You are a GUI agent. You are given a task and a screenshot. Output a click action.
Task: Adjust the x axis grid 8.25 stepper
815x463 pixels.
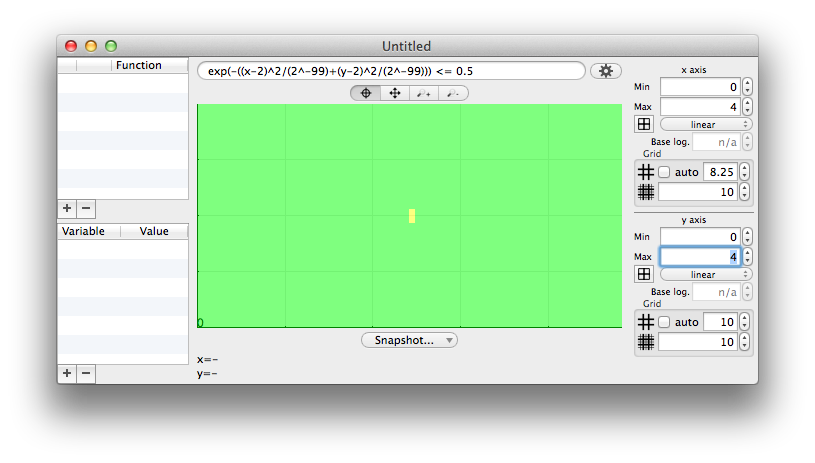coord(744,172)
